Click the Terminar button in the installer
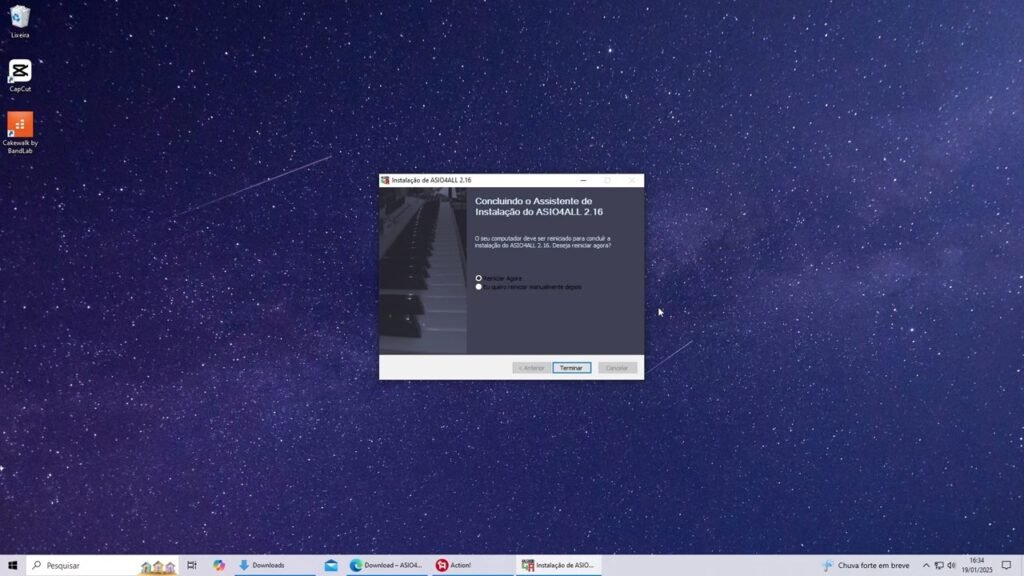This screenshot has width=1024, height=576. pos(571,368)
